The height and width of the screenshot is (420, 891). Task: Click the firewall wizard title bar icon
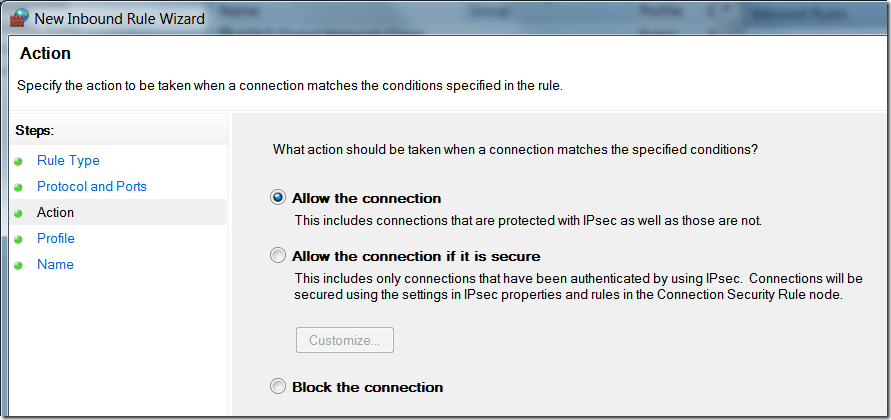click(18, 19)
